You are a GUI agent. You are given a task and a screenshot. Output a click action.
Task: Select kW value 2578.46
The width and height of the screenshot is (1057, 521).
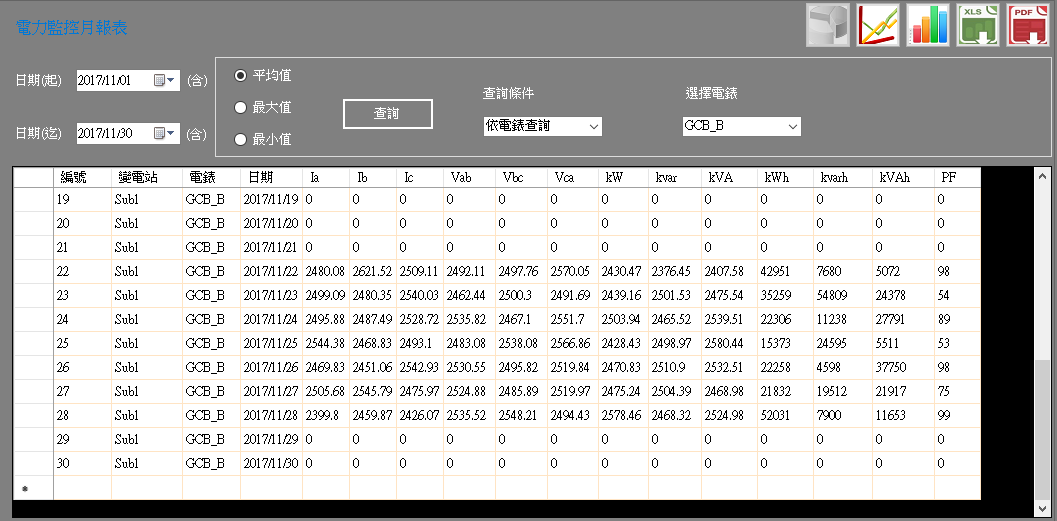pyautogui.click(x=623, y=415)
